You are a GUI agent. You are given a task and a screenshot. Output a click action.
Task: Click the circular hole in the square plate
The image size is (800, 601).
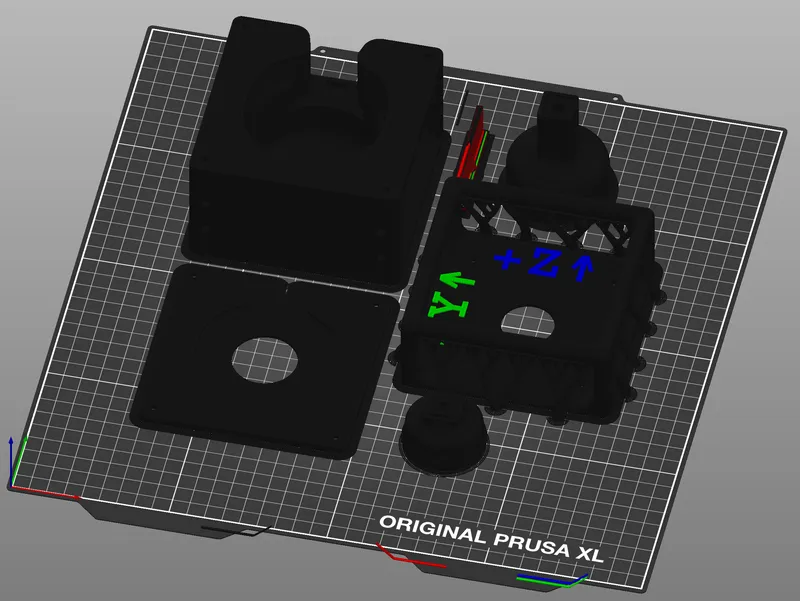pos(262,358)
